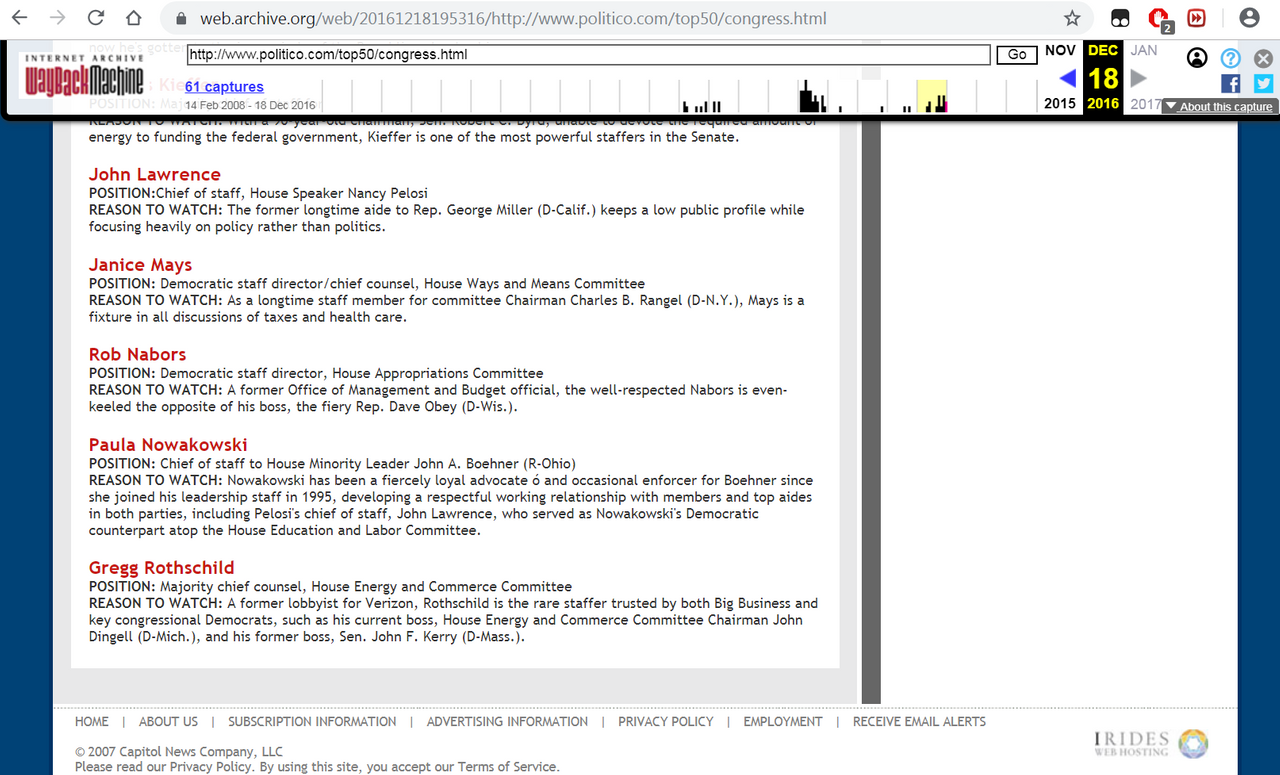Click the highlighted 2016 year marker
Viewport: 1280px width, 775px height.
pos(1103,103)
